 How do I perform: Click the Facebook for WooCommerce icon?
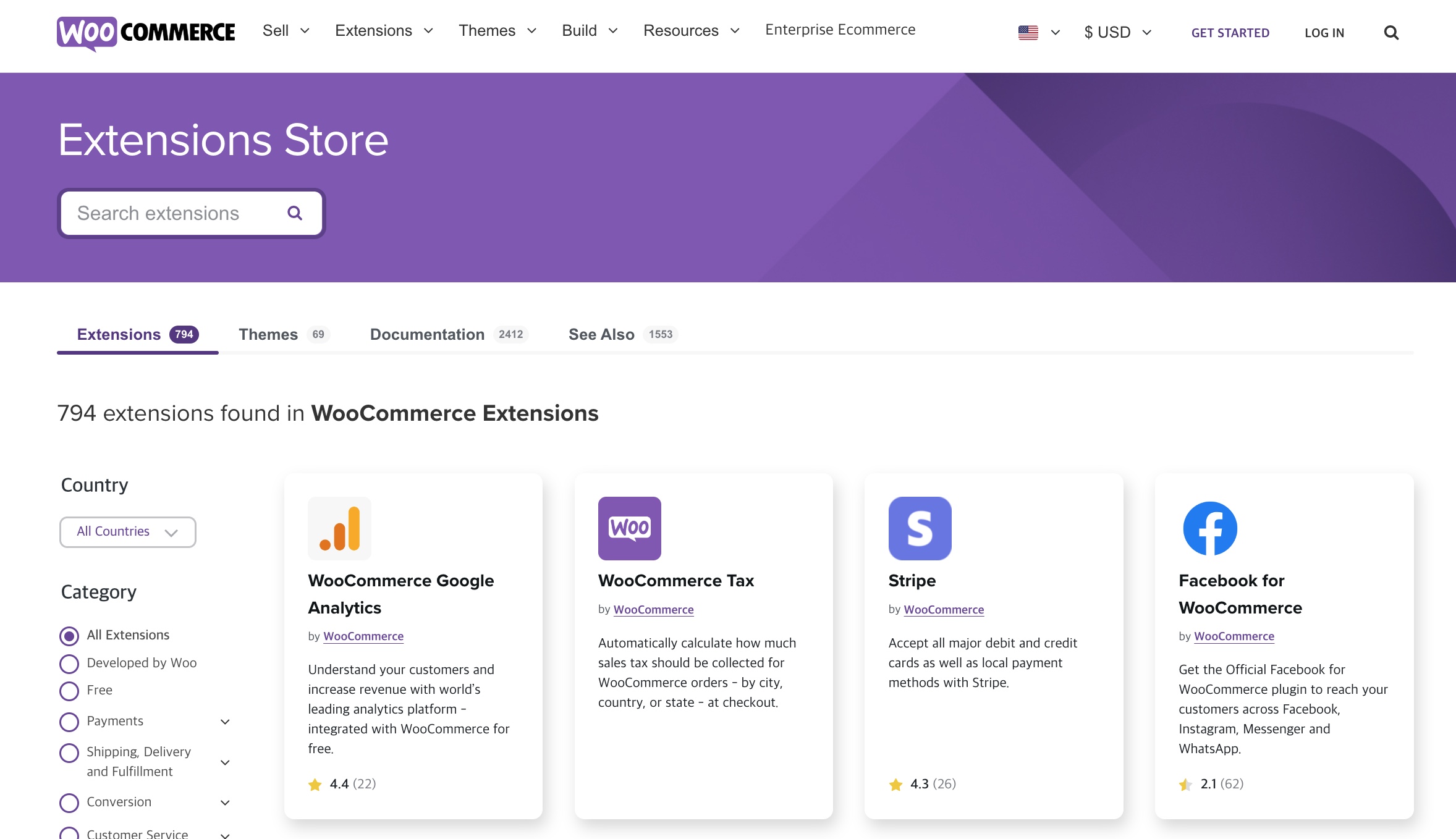[1210, 528]
